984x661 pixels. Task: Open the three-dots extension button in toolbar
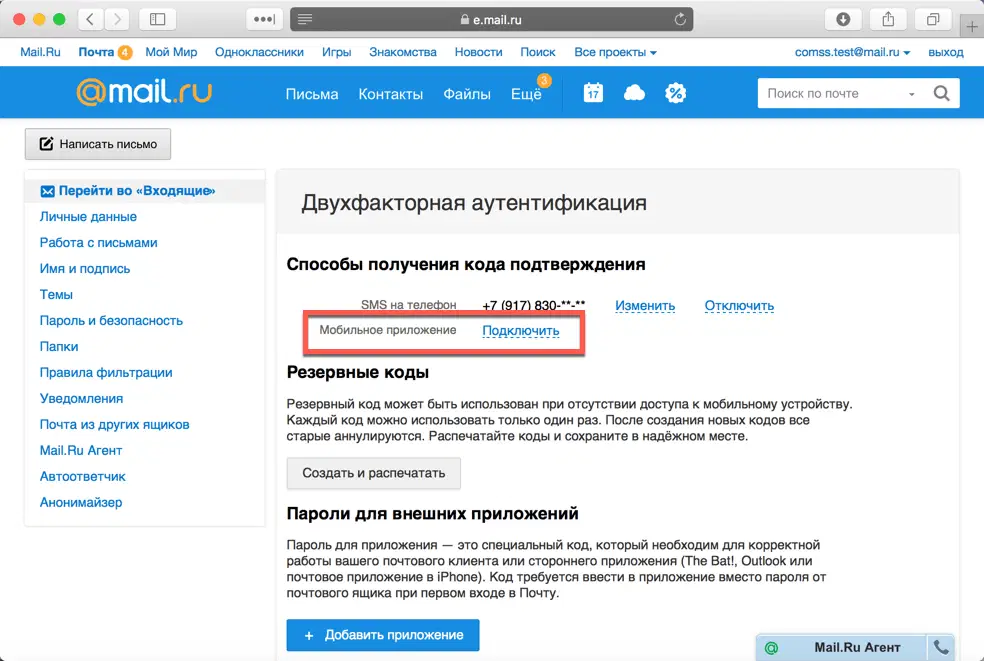[264, 19]
